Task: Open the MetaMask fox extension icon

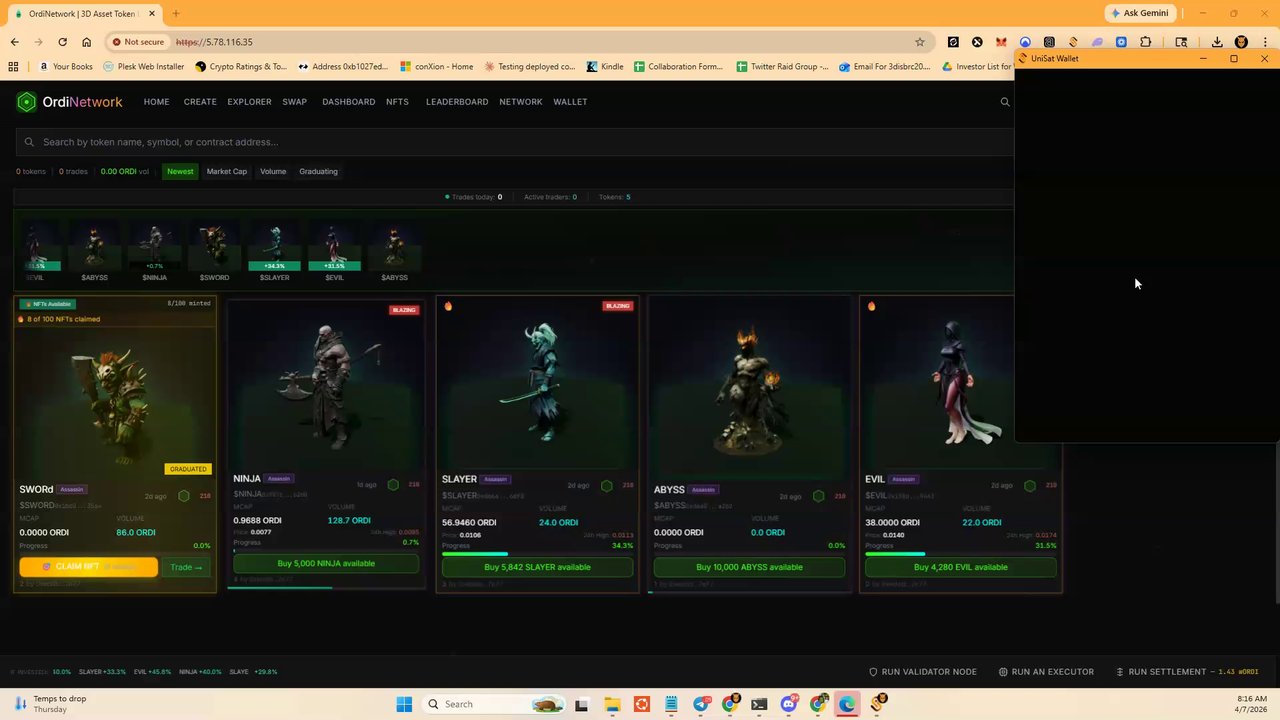Action: pos(1001,42)
